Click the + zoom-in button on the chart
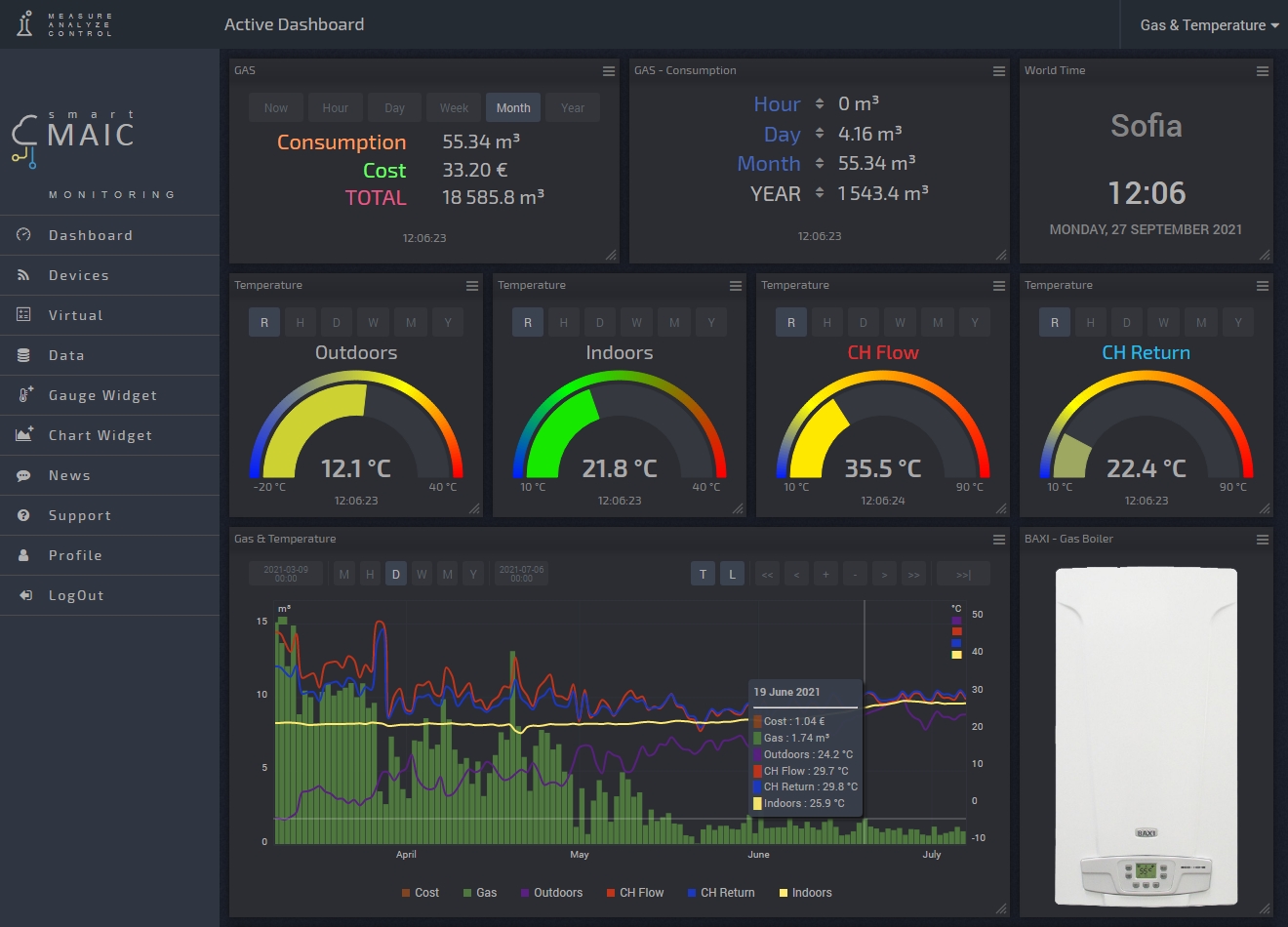This screenshot has height=927, width=1288. coord(825,574)
